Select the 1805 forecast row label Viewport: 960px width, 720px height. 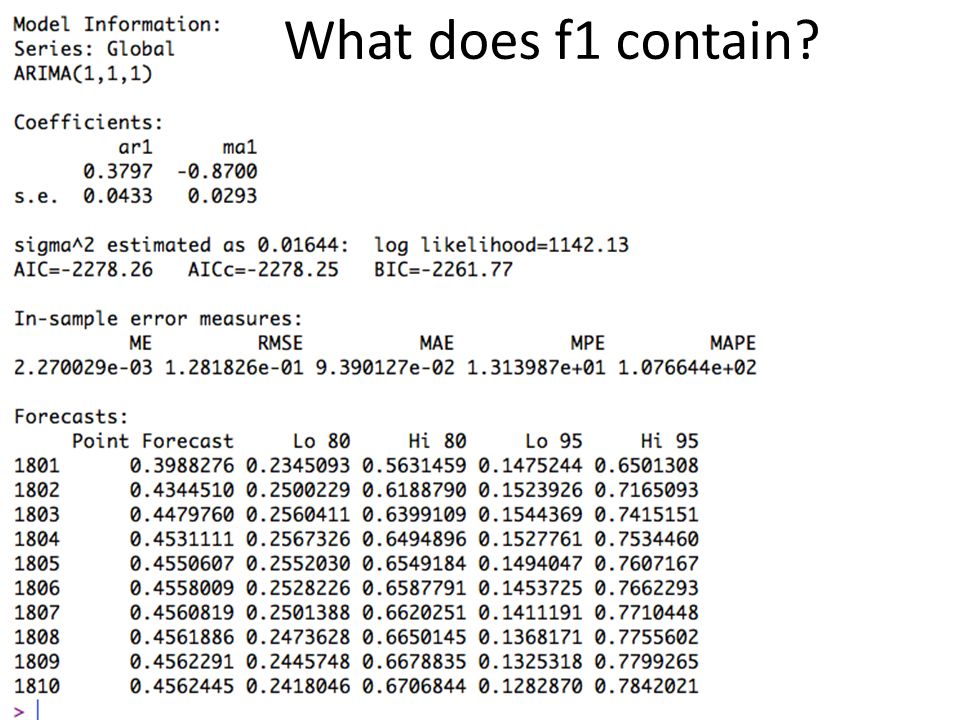pos(37,563)
